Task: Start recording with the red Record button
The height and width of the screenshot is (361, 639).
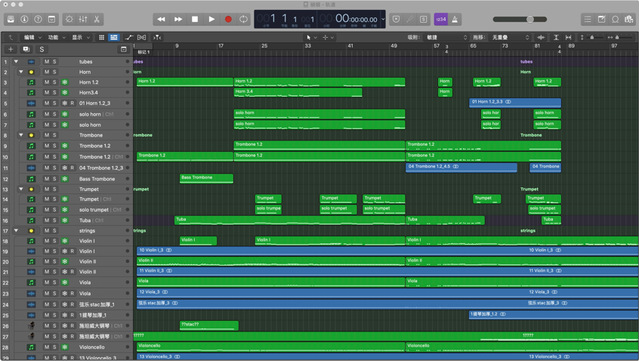Action: 228,19
